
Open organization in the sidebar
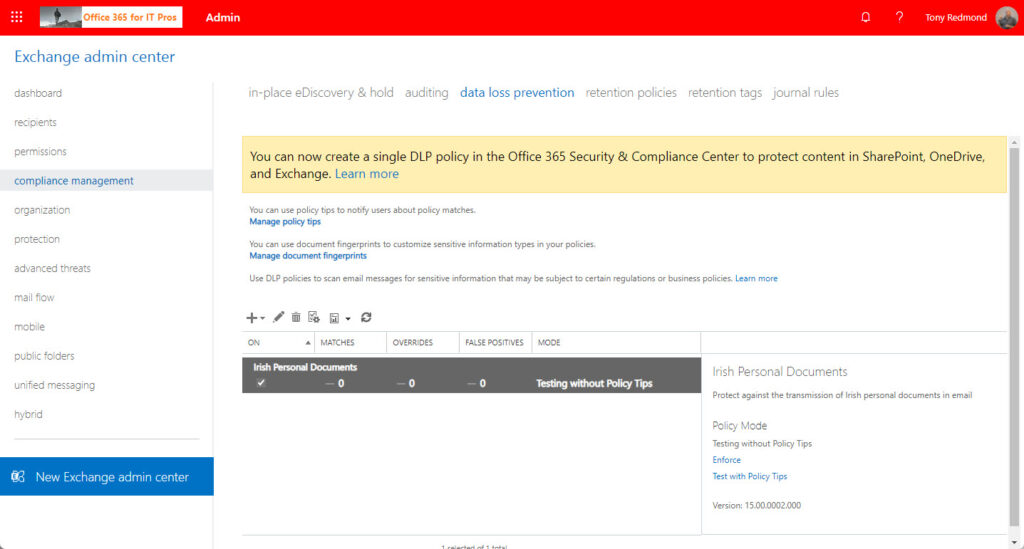(x=42, y=210)
